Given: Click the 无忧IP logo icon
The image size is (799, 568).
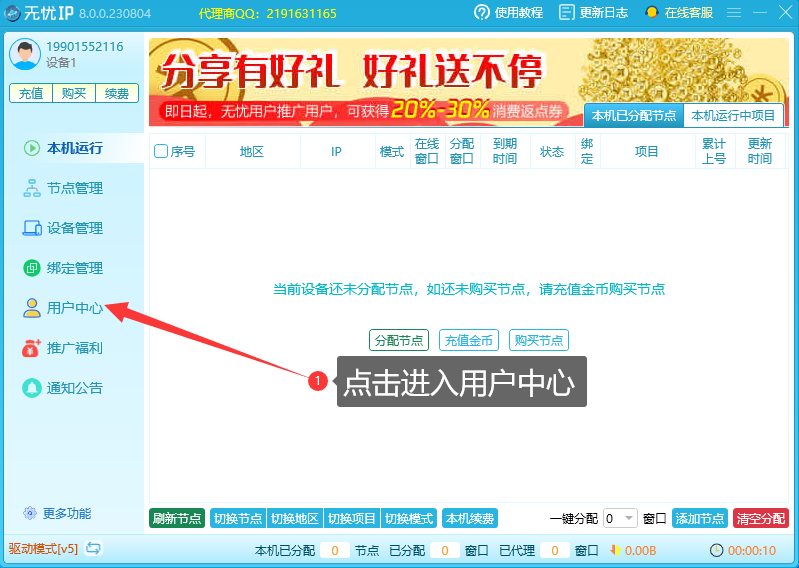Looking at the screenshot, I should 12,13.
